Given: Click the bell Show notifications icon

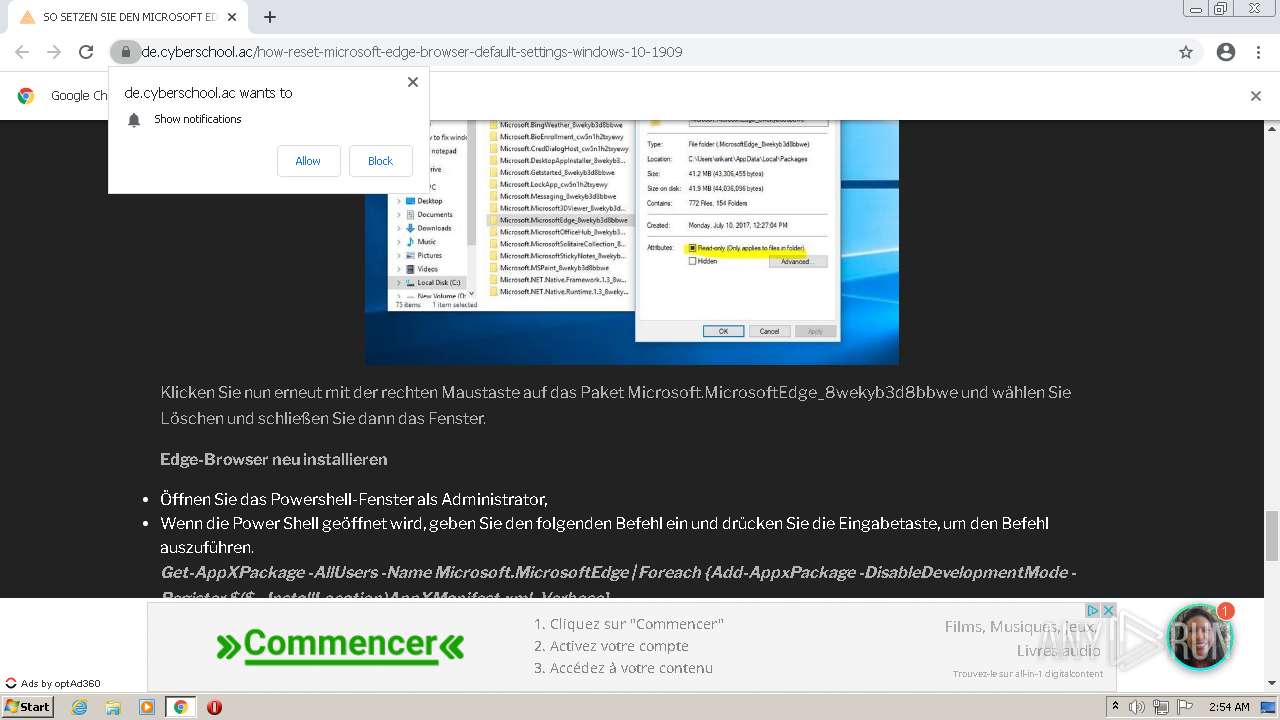Looking at the screenshot, I should click(x=133, y=120).
